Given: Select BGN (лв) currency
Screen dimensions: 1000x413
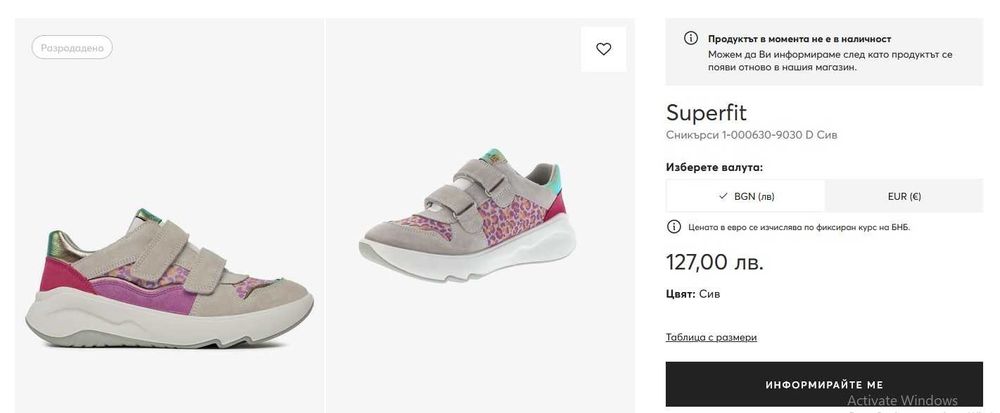Looking at the screenshot, I should tap(746, 196).
